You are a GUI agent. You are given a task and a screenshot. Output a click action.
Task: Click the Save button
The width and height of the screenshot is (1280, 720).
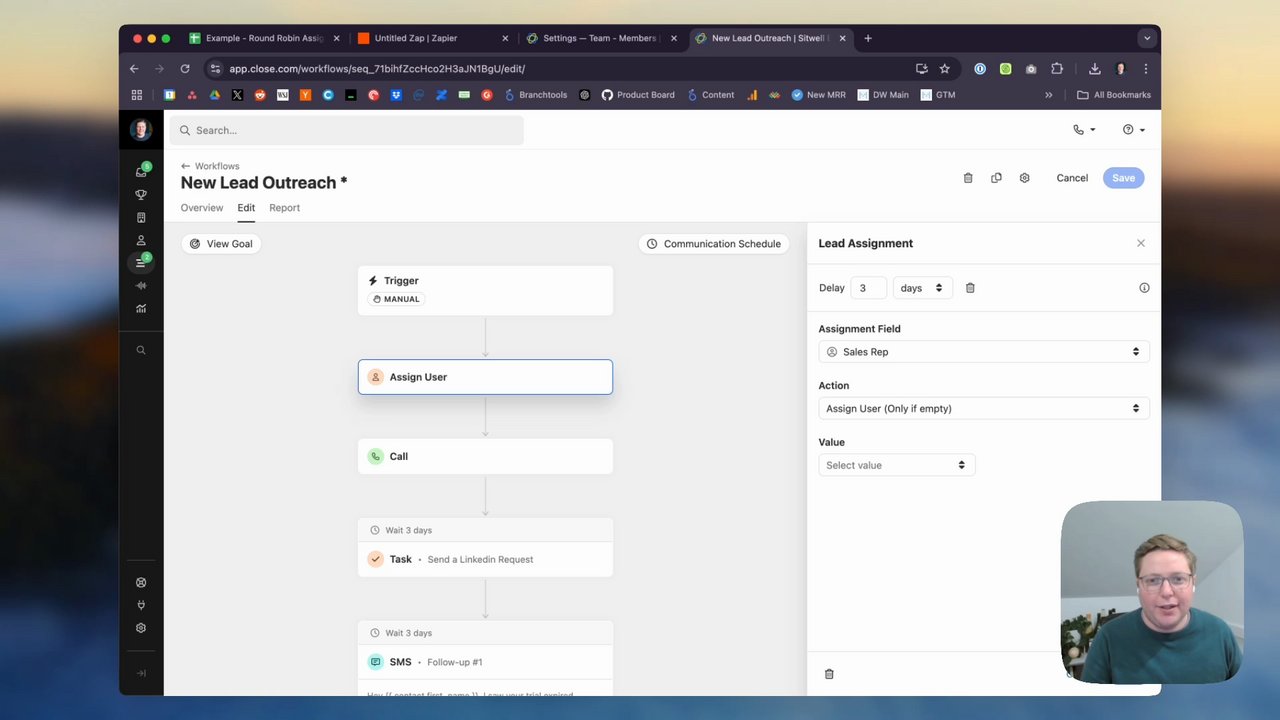point(1123,178)
